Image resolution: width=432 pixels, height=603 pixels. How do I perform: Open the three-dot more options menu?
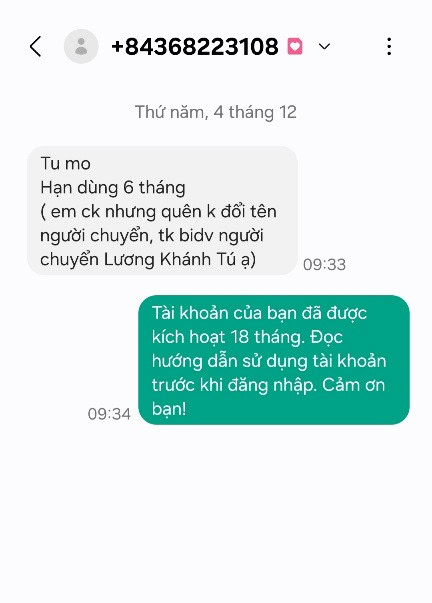(389, 47)
